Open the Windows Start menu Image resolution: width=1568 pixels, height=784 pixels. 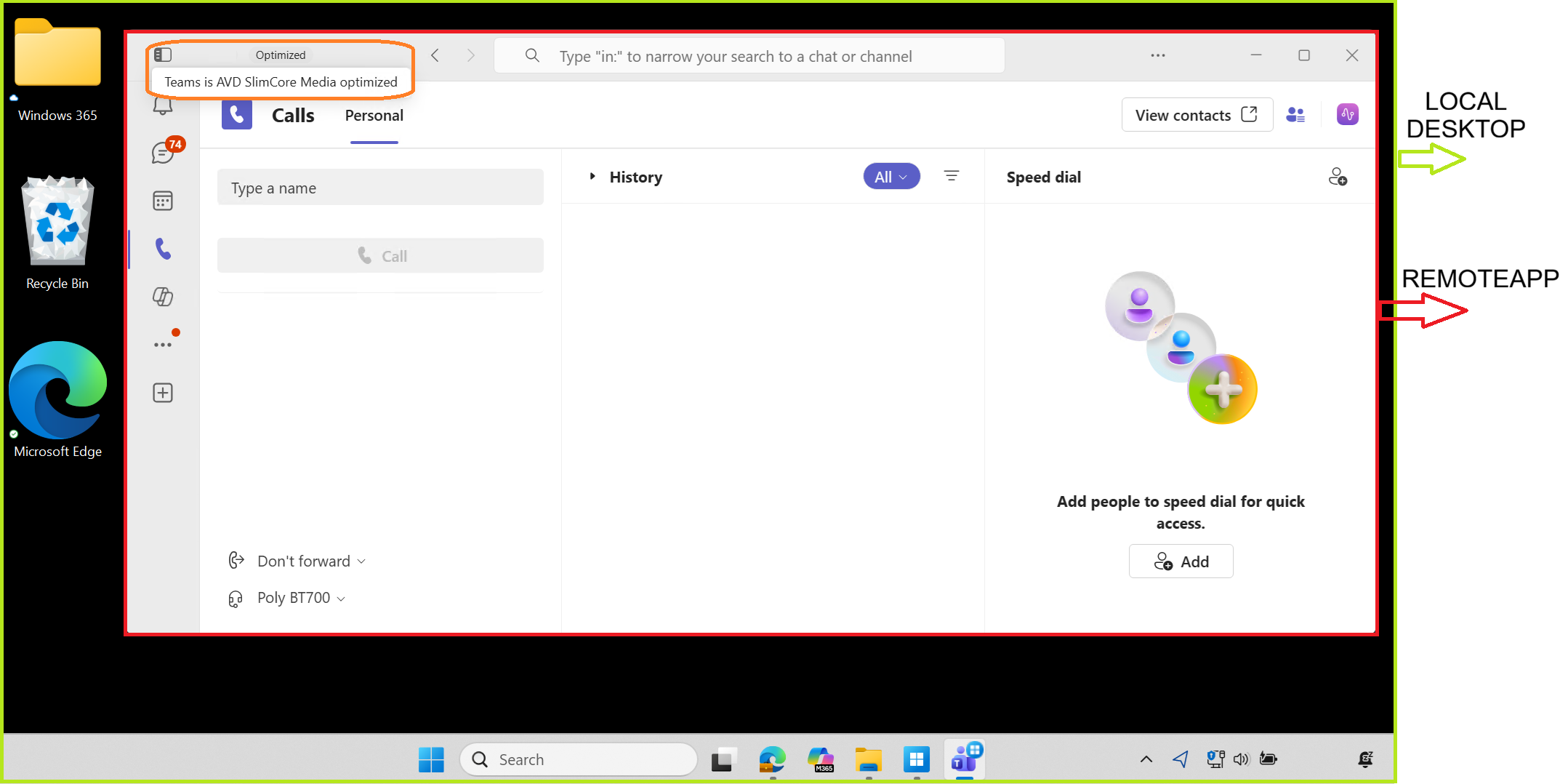pos(431,759)
